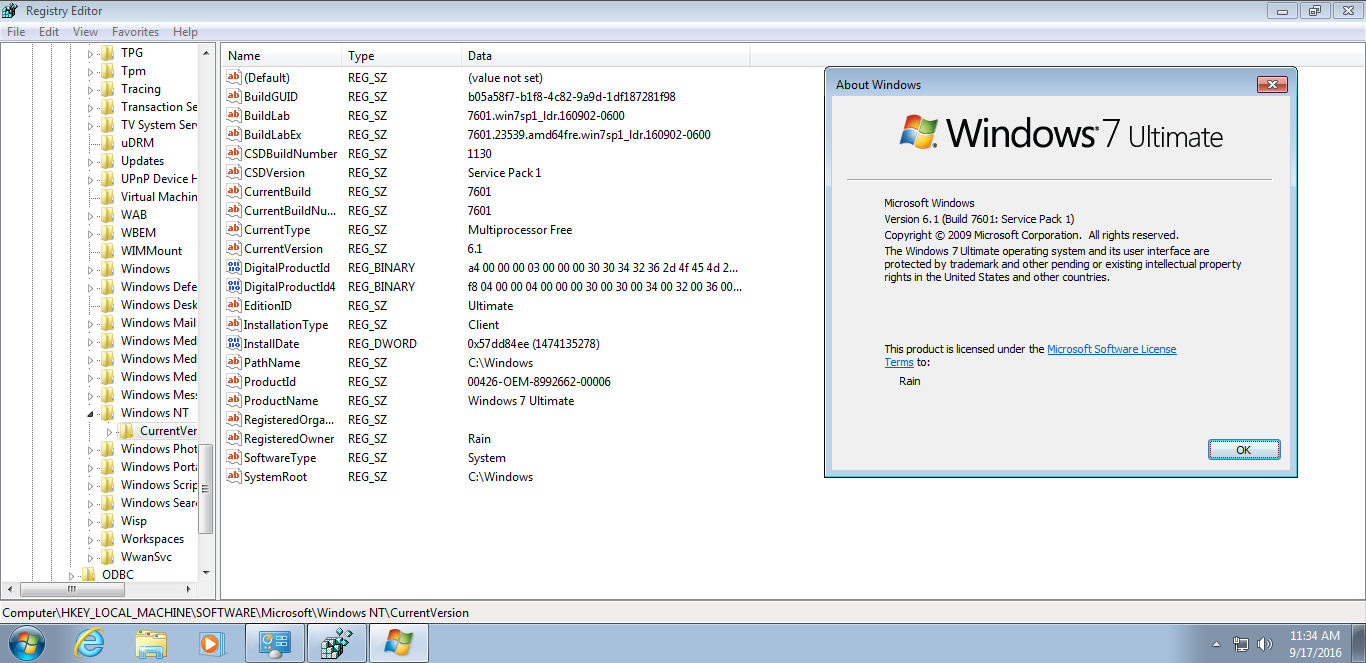Sort by the Name column header
The image size is (1366, 663).
coord(282,56)
